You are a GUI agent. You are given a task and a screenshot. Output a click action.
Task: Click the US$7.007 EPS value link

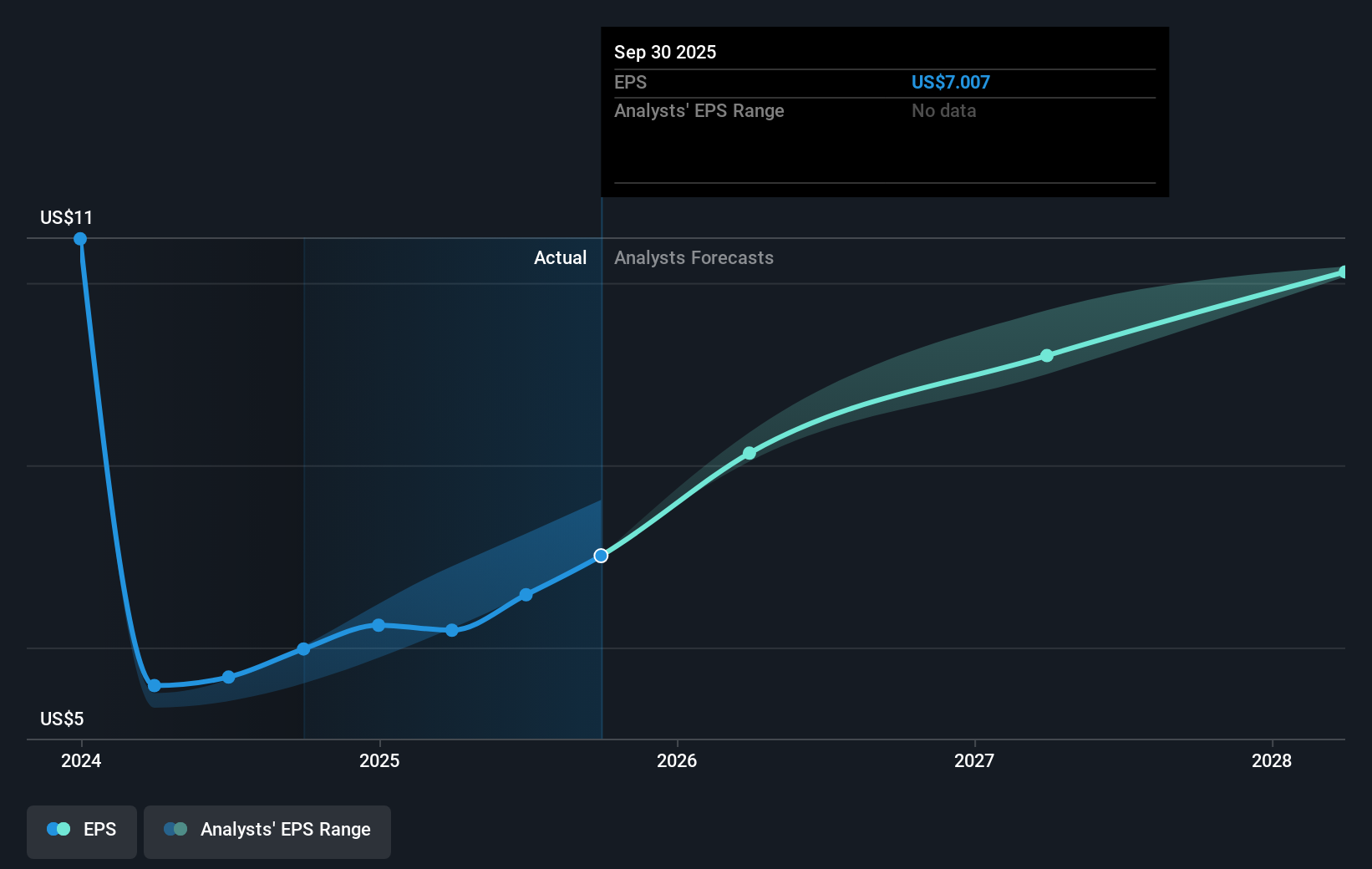click(951, 82)
